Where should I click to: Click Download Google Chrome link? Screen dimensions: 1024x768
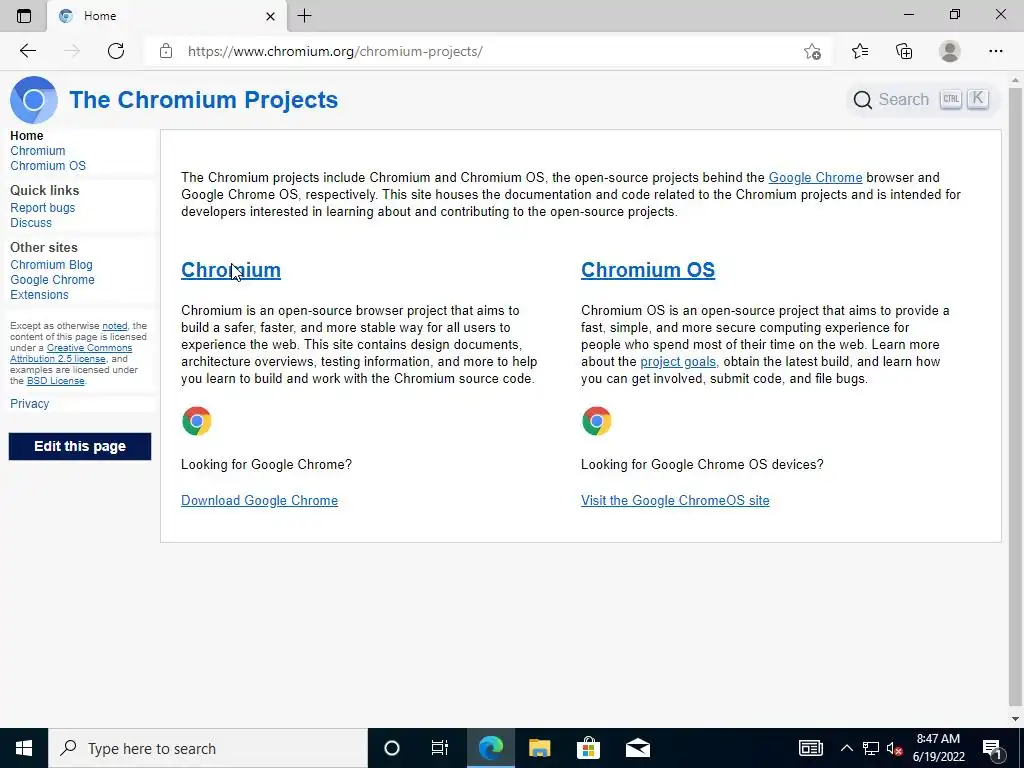(x=259, y=500)
